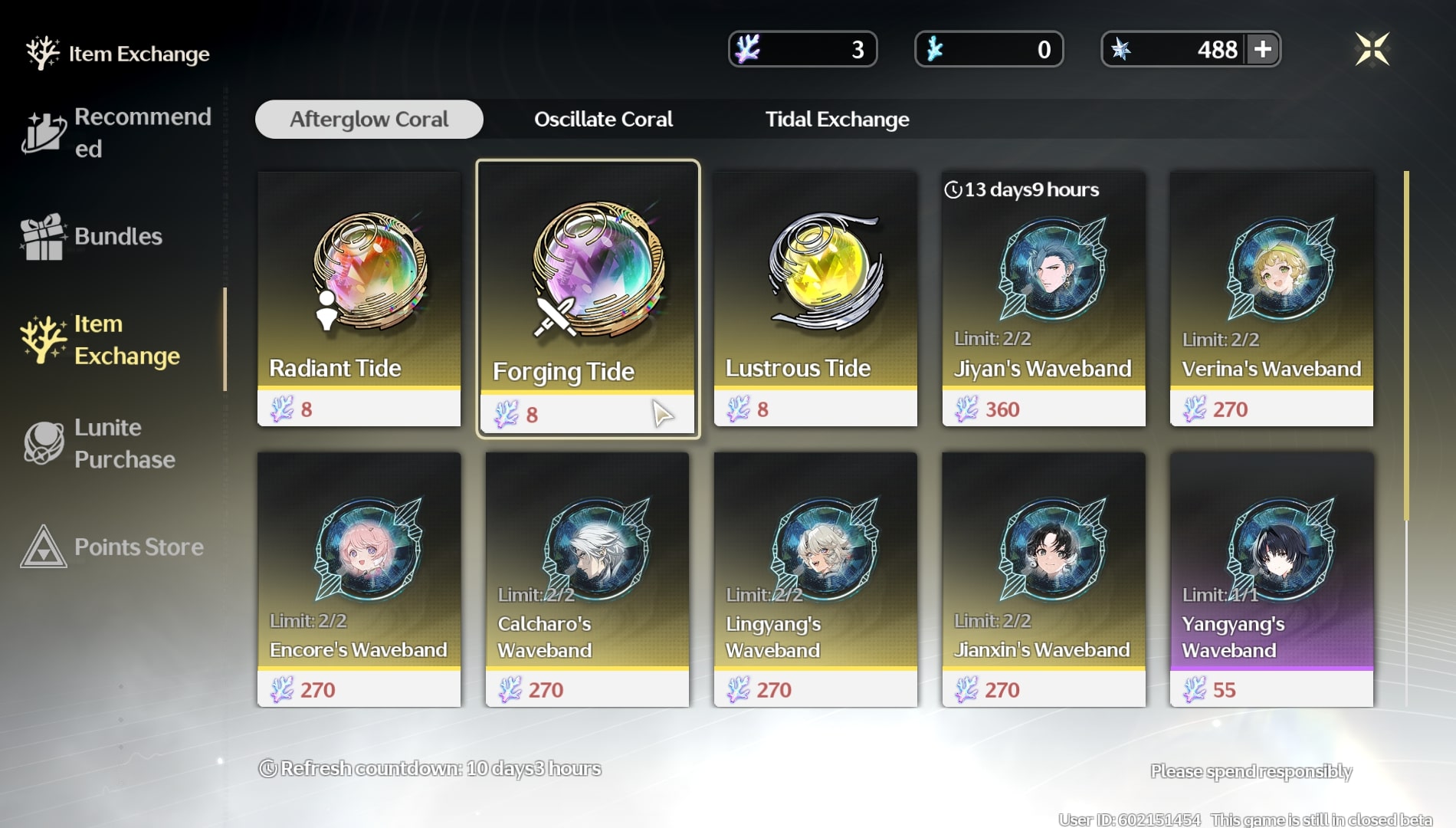Choose Encore's Waveband for 270 coral
The image size is (1456, 828).
click(359, 579)
